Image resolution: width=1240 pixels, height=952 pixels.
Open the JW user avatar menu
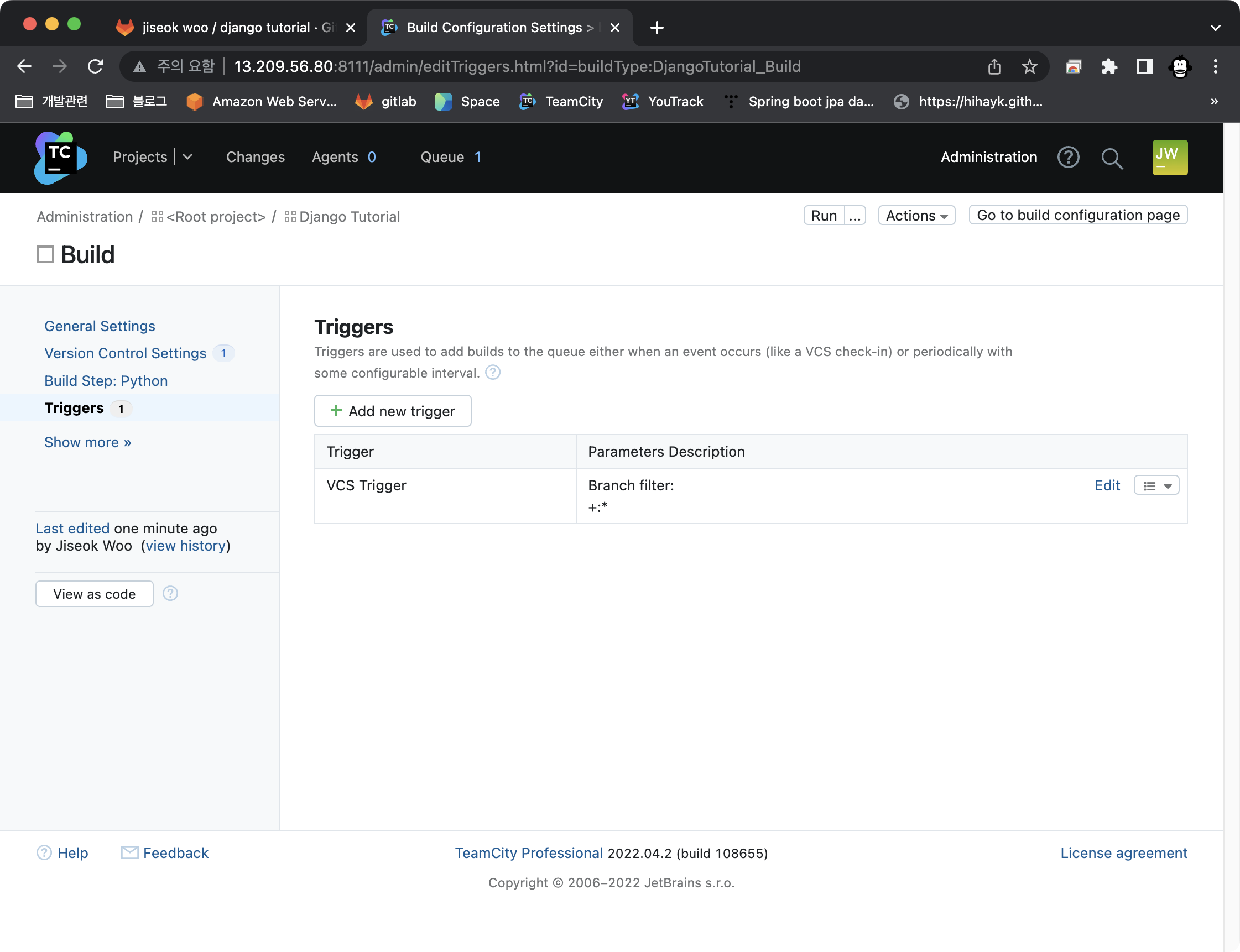pos(1170,158)
